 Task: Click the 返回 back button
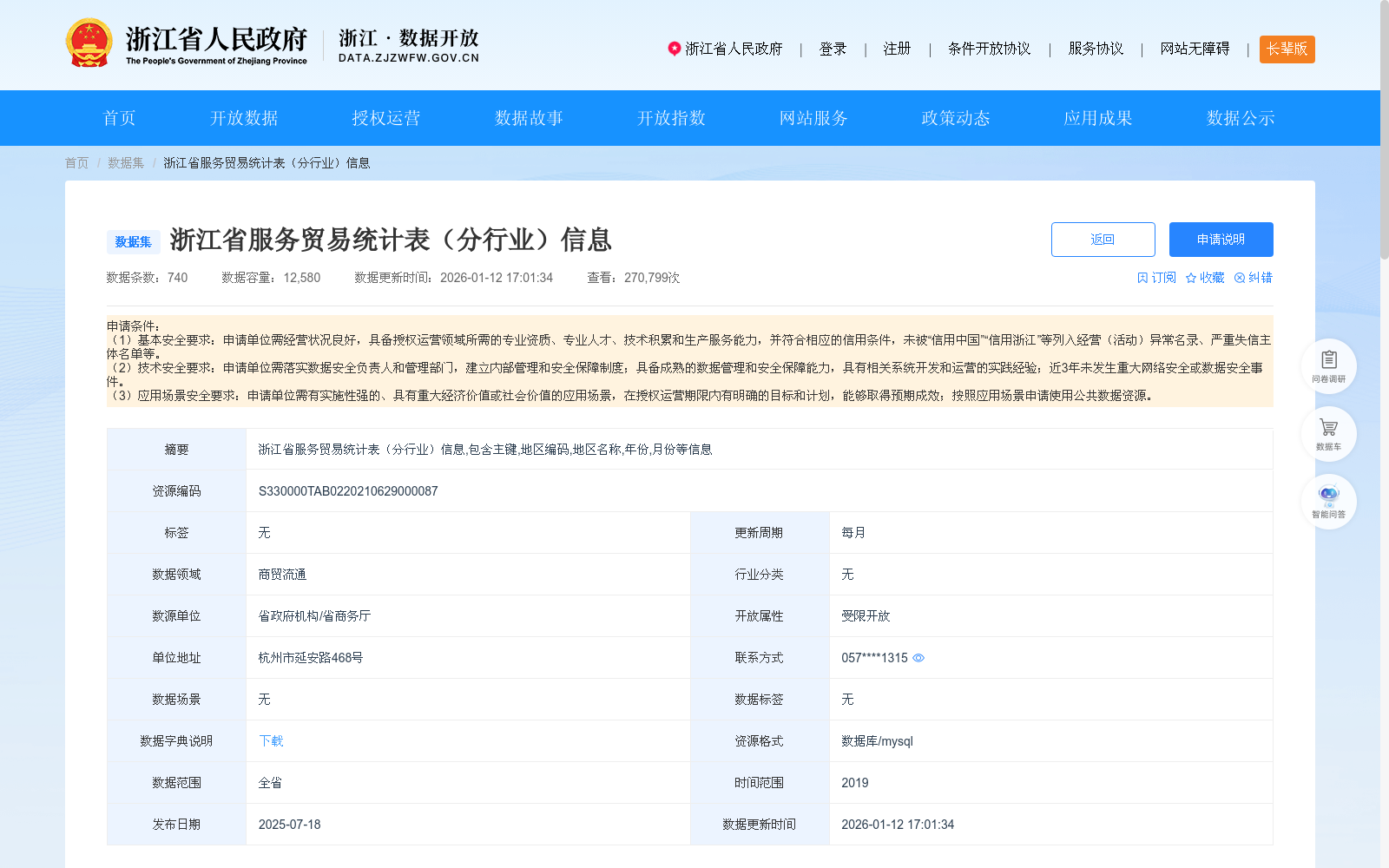tap(1103, 240)
